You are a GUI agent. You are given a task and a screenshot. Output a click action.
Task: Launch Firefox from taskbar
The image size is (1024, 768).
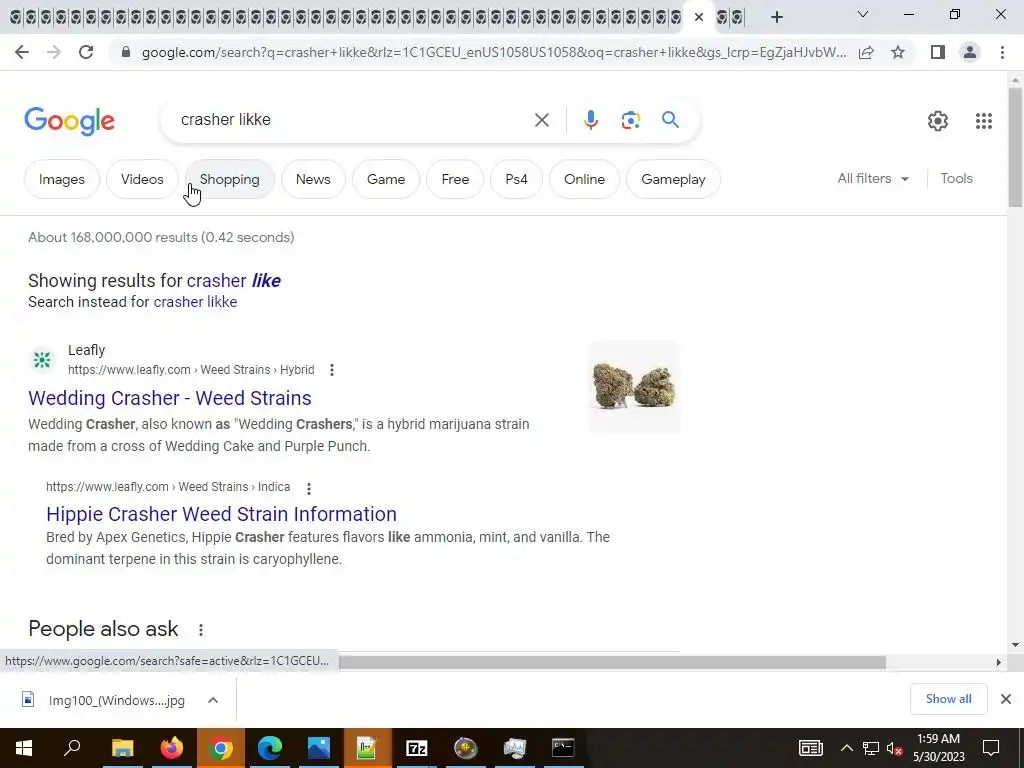(x=172, y=748)
